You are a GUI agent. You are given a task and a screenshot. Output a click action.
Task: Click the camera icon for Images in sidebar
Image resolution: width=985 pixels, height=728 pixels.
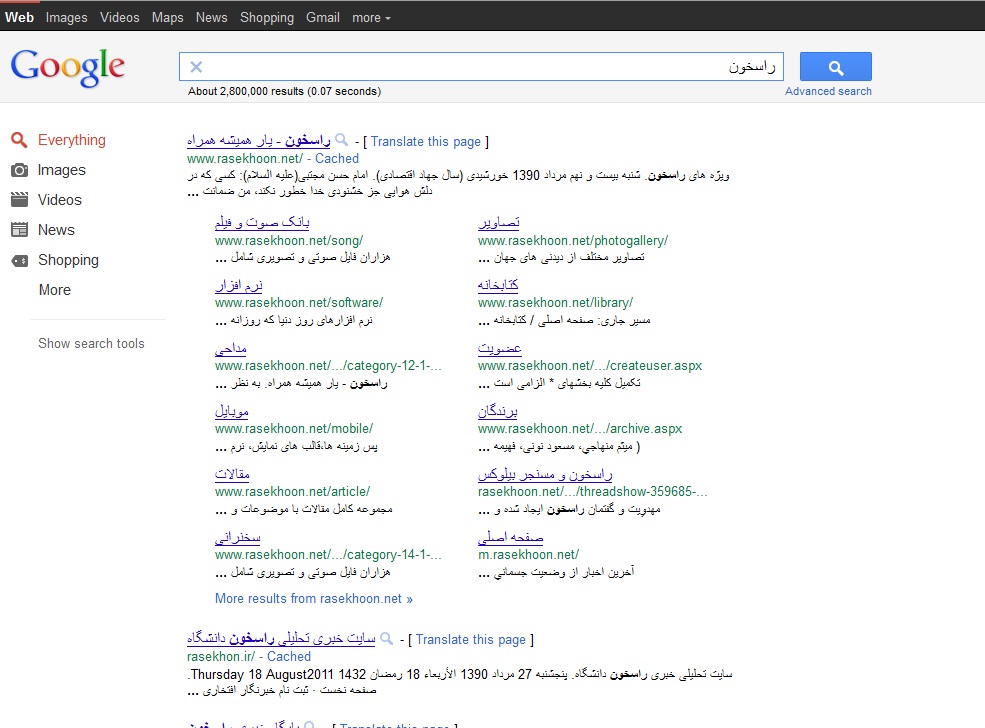tap(19, 170)
